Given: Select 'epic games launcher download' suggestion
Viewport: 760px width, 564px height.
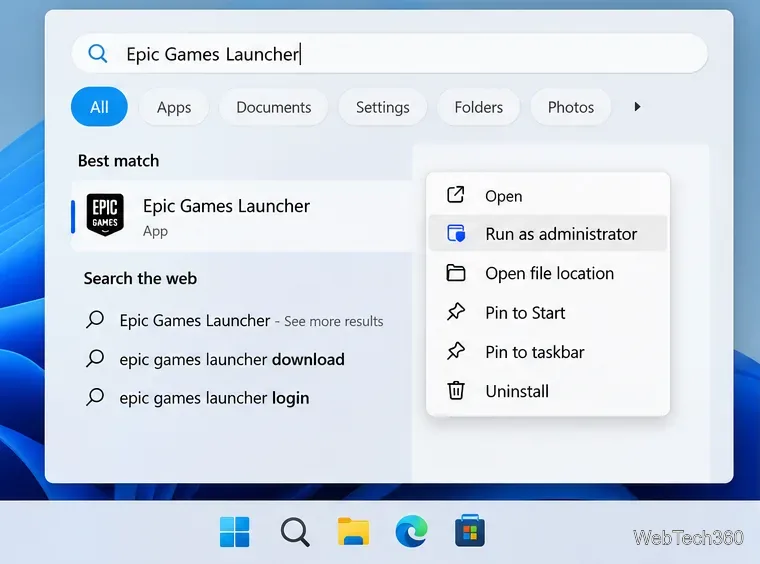Looking at the screenshot, I should pos(215,359).
